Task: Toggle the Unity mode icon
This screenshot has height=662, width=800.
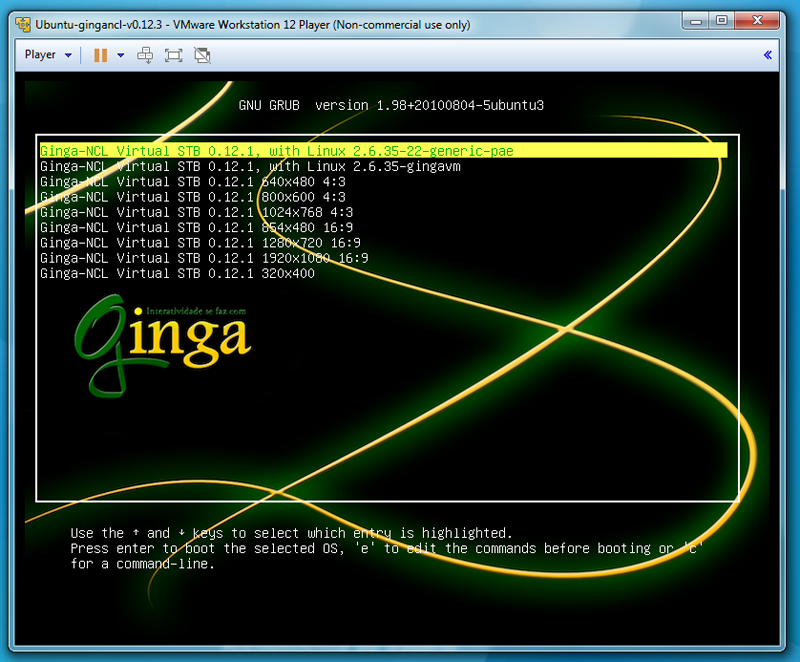Action: 203,55
